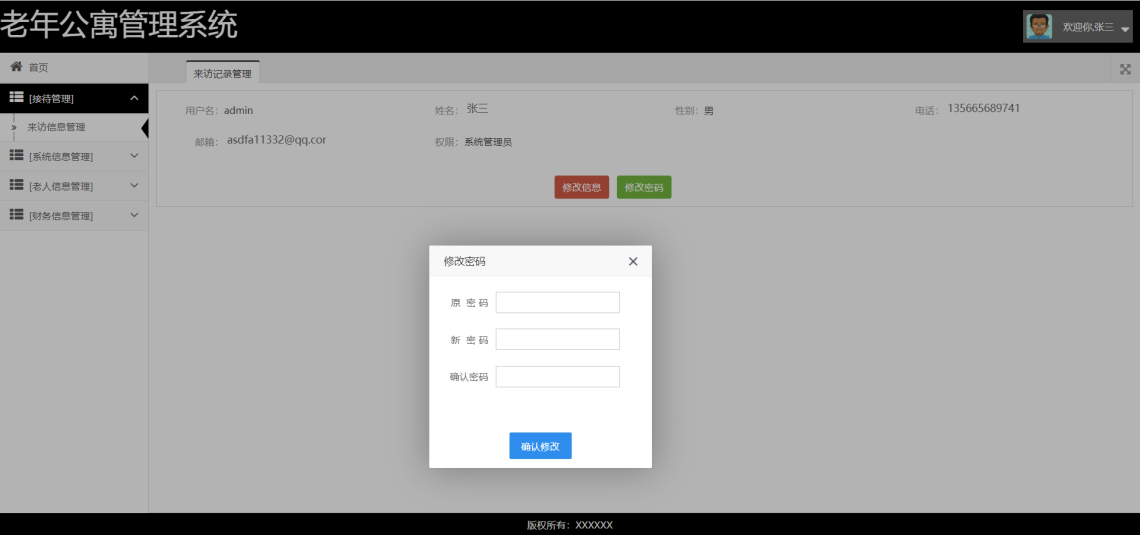Click the red 修改信息 button
This screenshot has width=1140, height=535.
click(582, 187)
